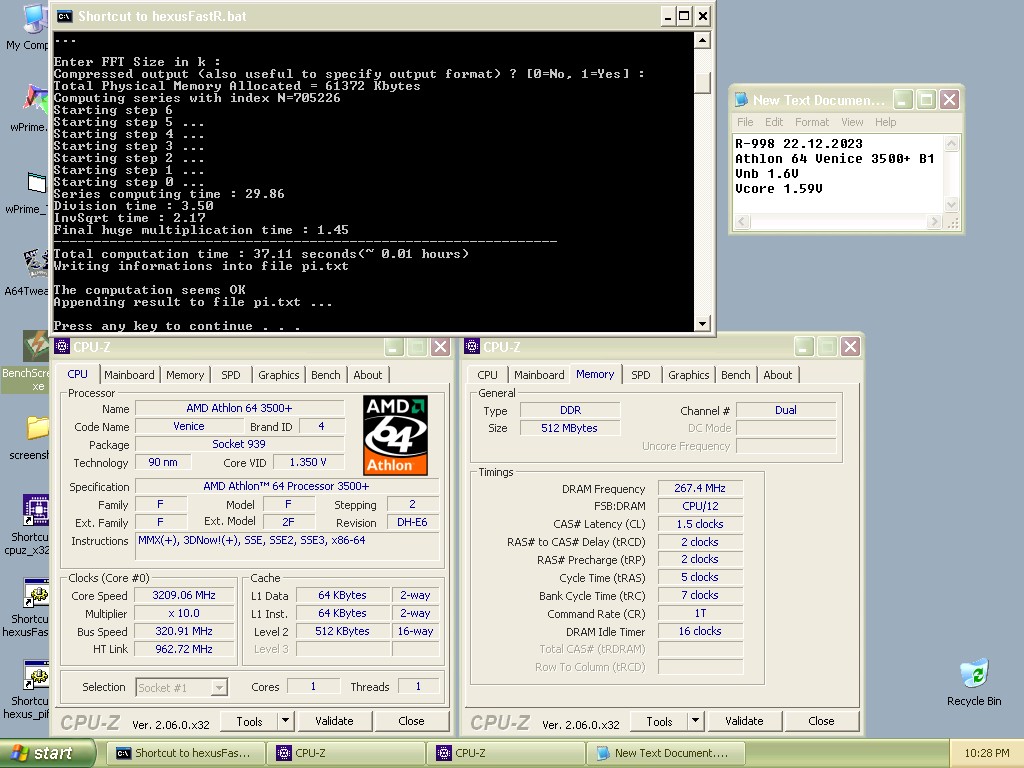Select the Core Speed 3209.06 MHz value
The width and height of the screenshot is (1024, 768).
point(184,595)
